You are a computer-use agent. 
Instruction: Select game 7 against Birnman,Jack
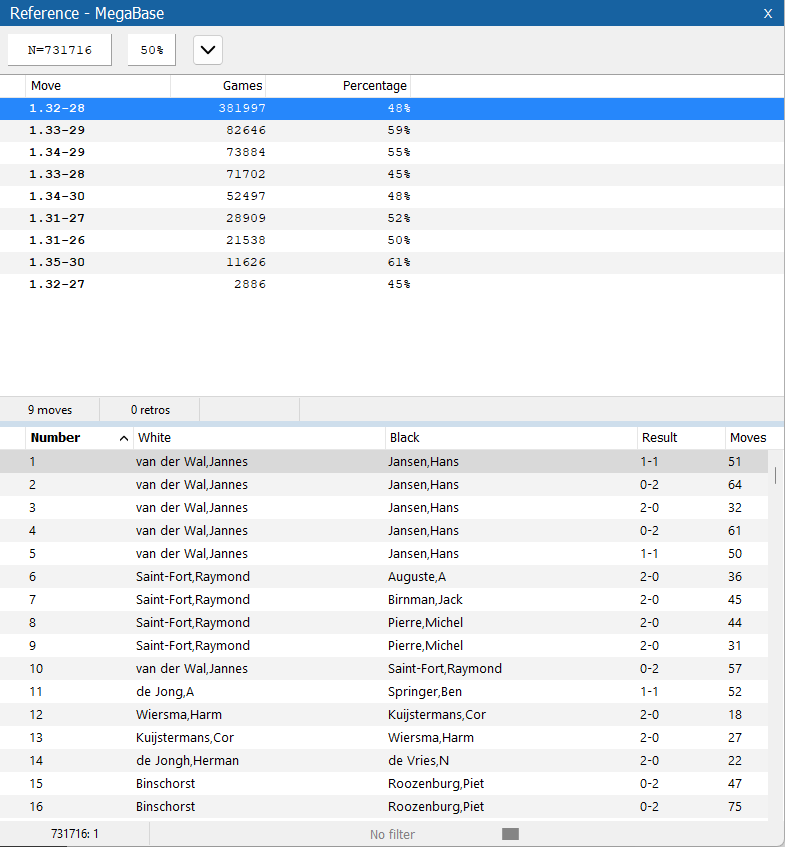[x=384, y=600]
